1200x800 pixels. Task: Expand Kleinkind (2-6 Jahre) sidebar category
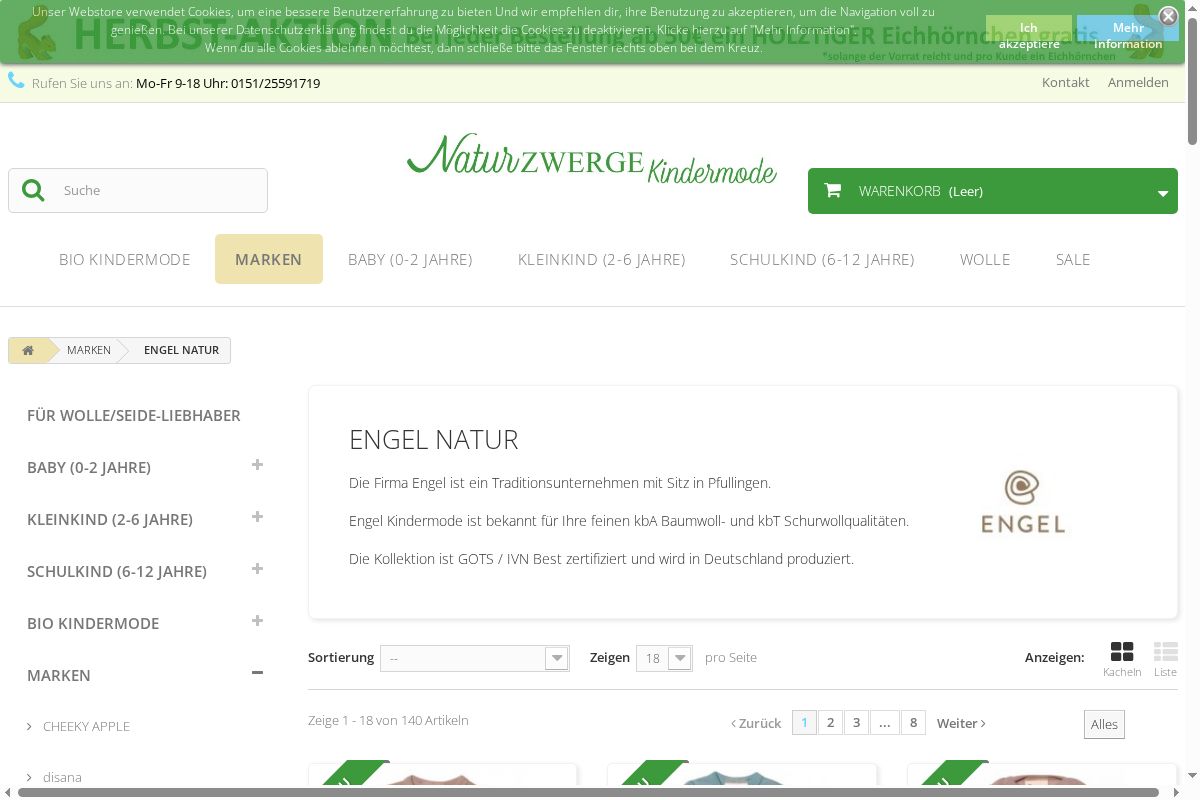[x=257, y=517]
